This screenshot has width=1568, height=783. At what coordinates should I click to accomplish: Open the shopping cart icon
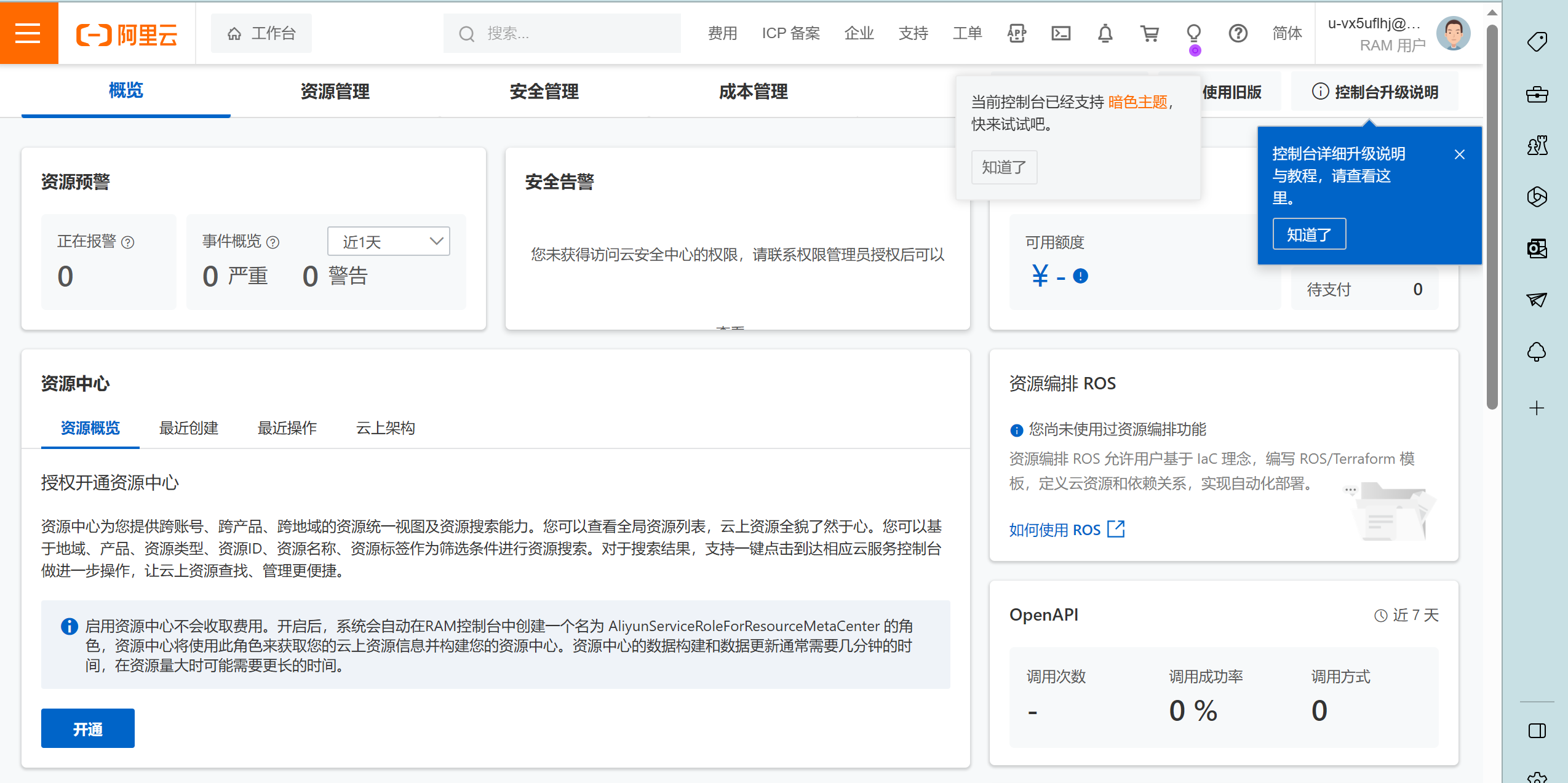[x=1149, y=33]
